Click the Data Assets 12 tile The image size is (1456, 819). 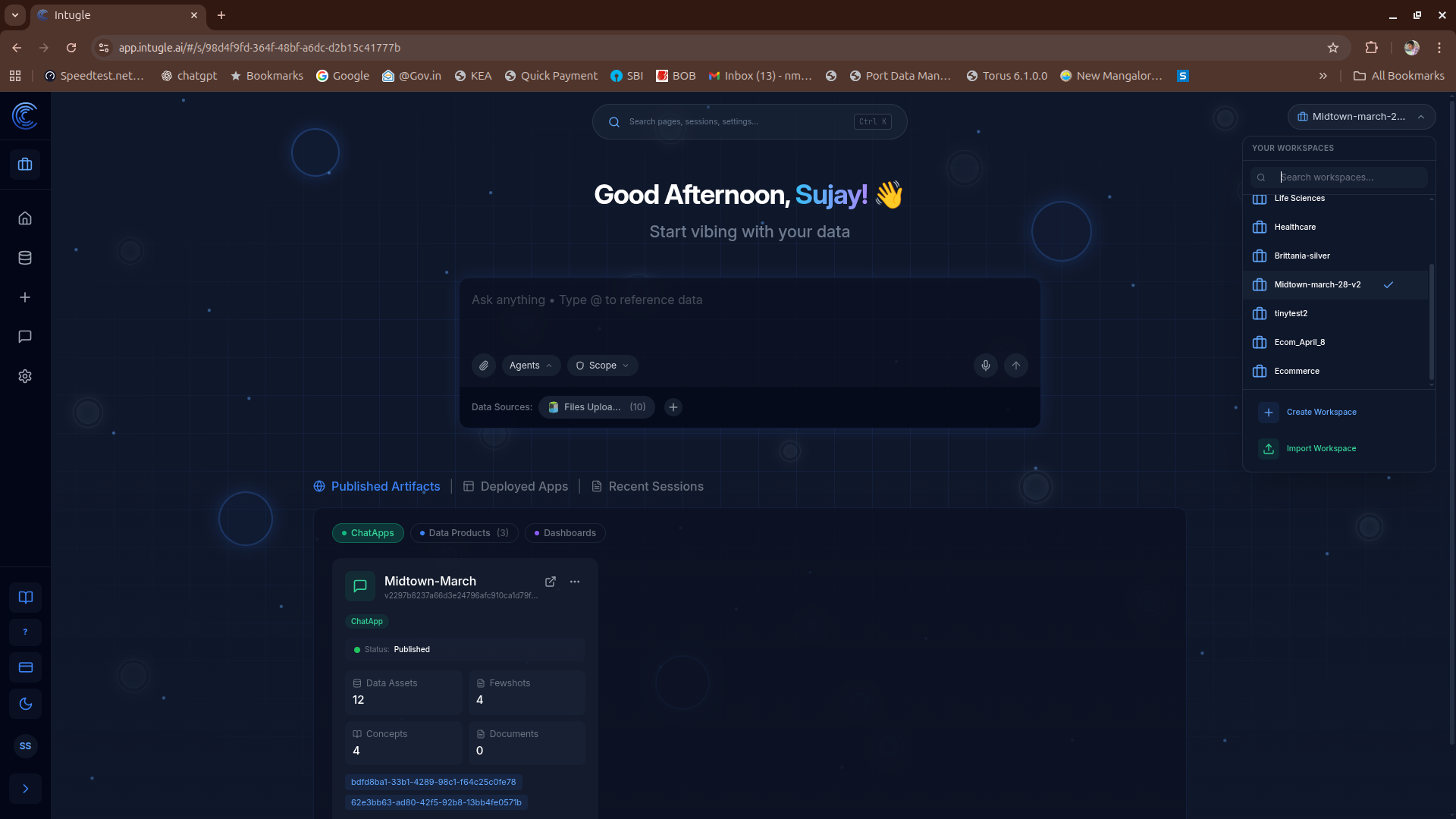(403, 692)
